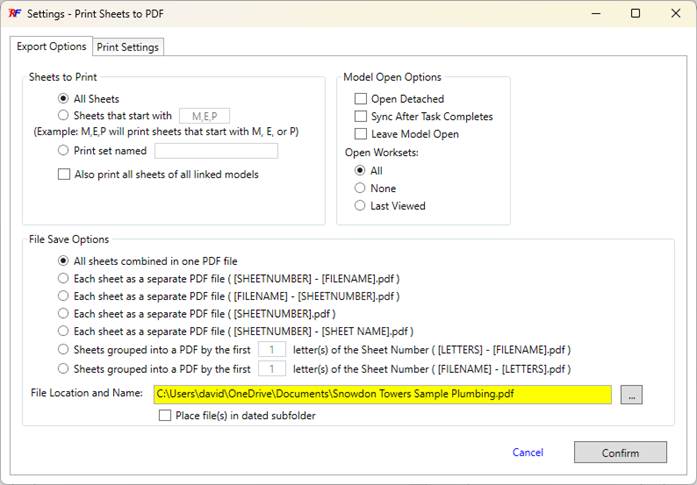Enable Sync After Task Completes

tap(360, 117)
